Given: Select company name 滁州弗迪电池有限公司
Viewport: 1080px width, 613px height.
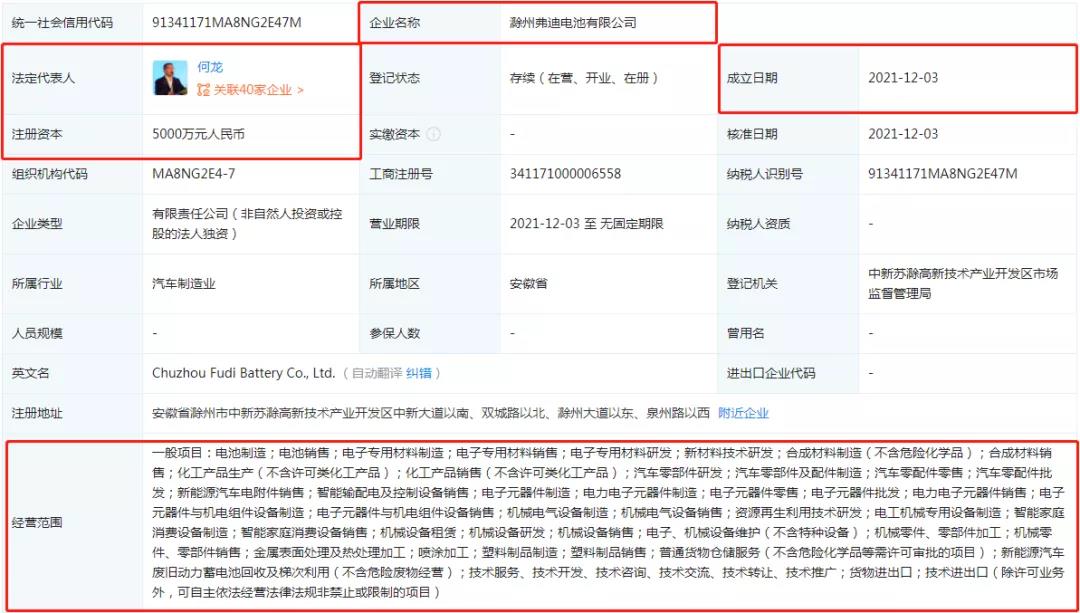Looking at the screenshot, I should 573,23.
